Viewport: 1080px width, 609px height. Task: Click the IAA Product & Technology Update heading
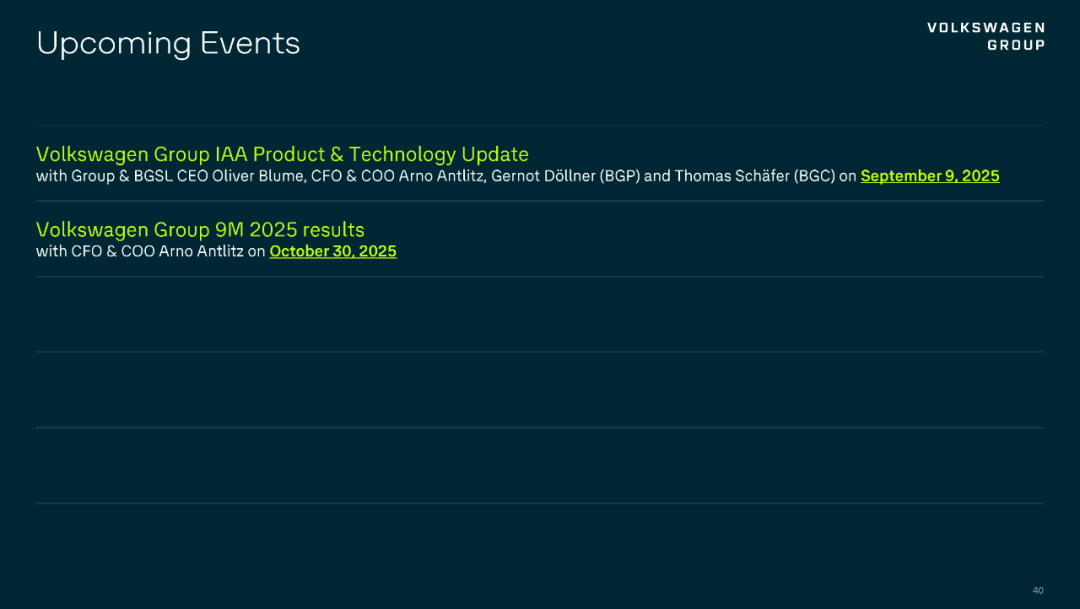(282, 154)
